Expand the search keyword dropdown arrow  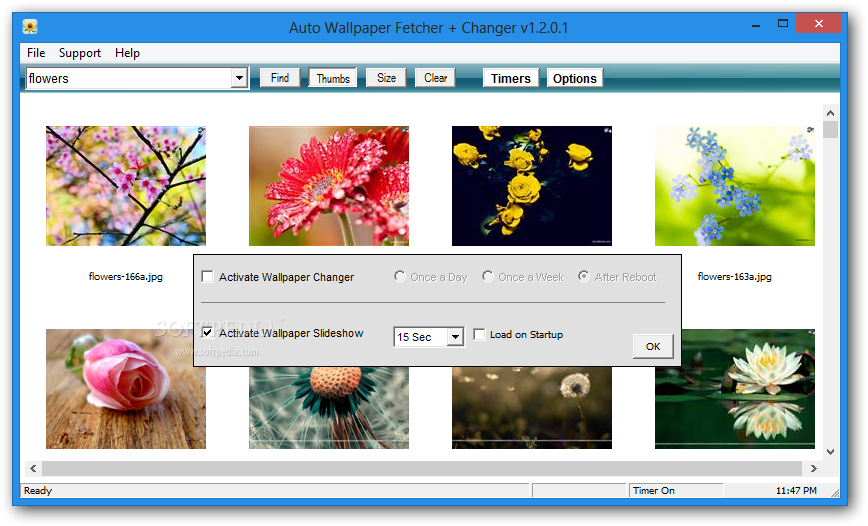239,78
